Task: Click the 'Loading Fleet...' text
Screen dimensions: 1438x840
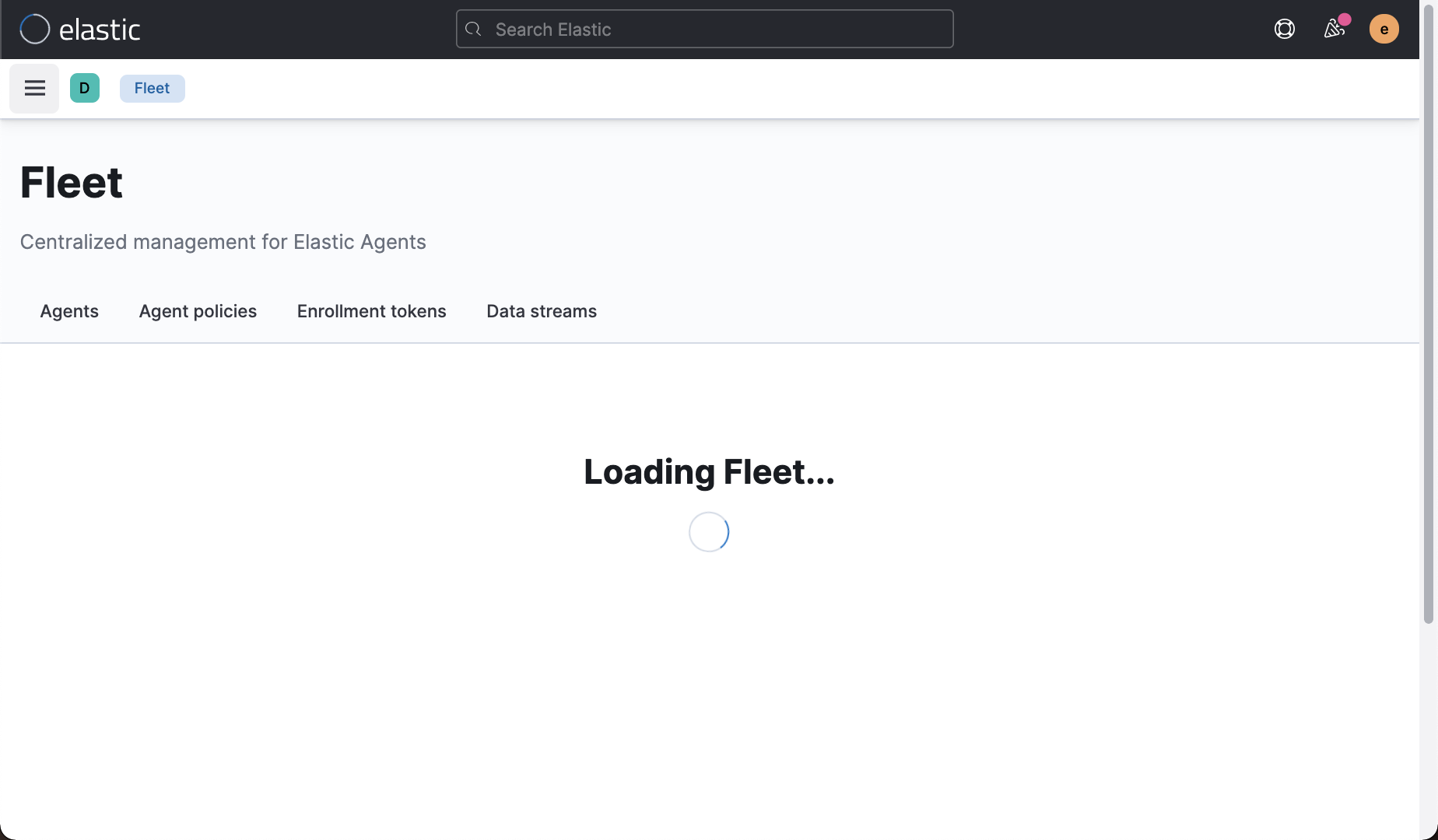Action: point(708,471)
